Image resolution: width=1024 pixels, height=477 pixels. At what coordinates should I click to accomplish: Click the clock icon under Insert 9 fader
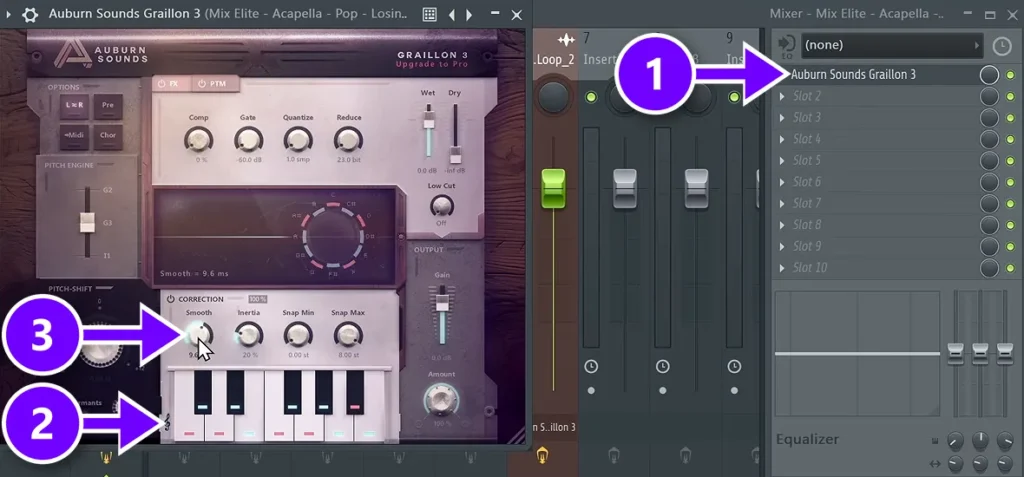coord(735,366)
